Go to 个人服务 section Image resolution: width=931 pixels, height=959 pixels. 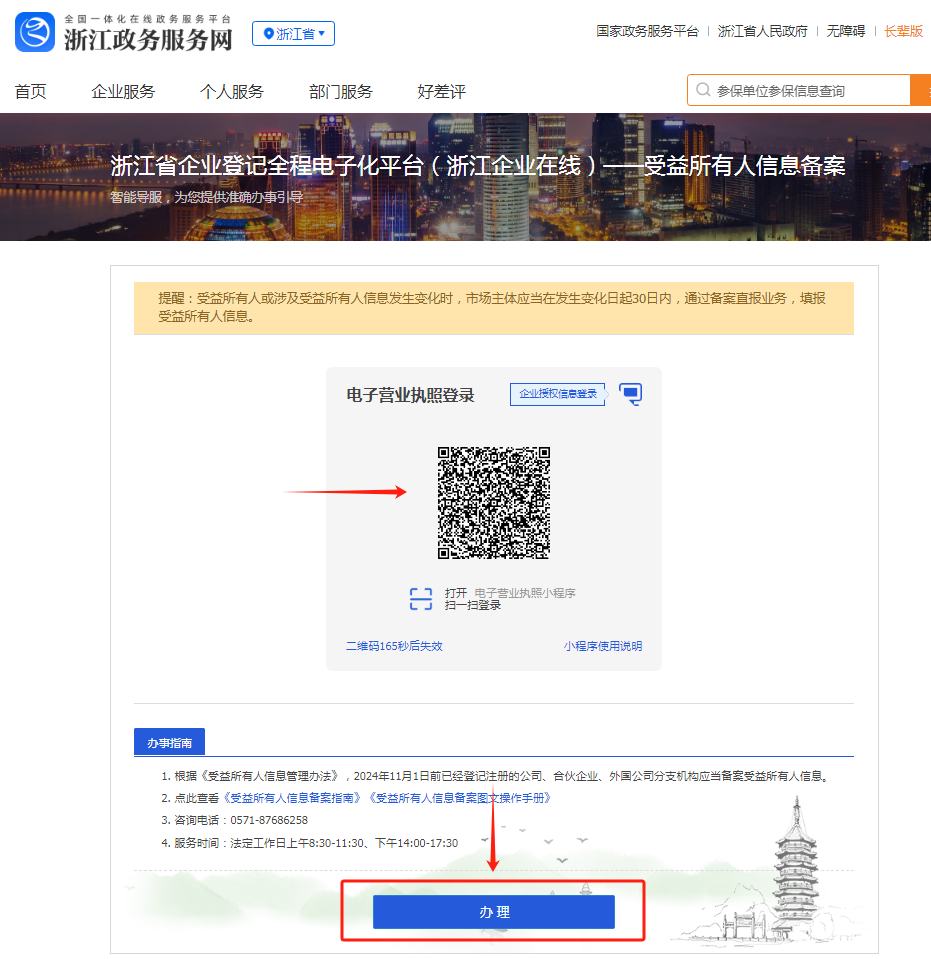point(231,92)
